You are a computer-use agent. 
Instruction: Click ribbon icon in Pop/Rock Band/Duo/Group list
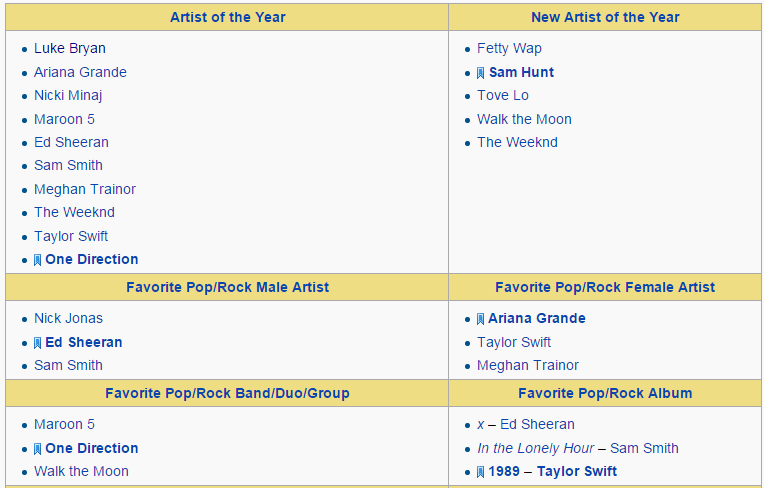click(38, 449)
